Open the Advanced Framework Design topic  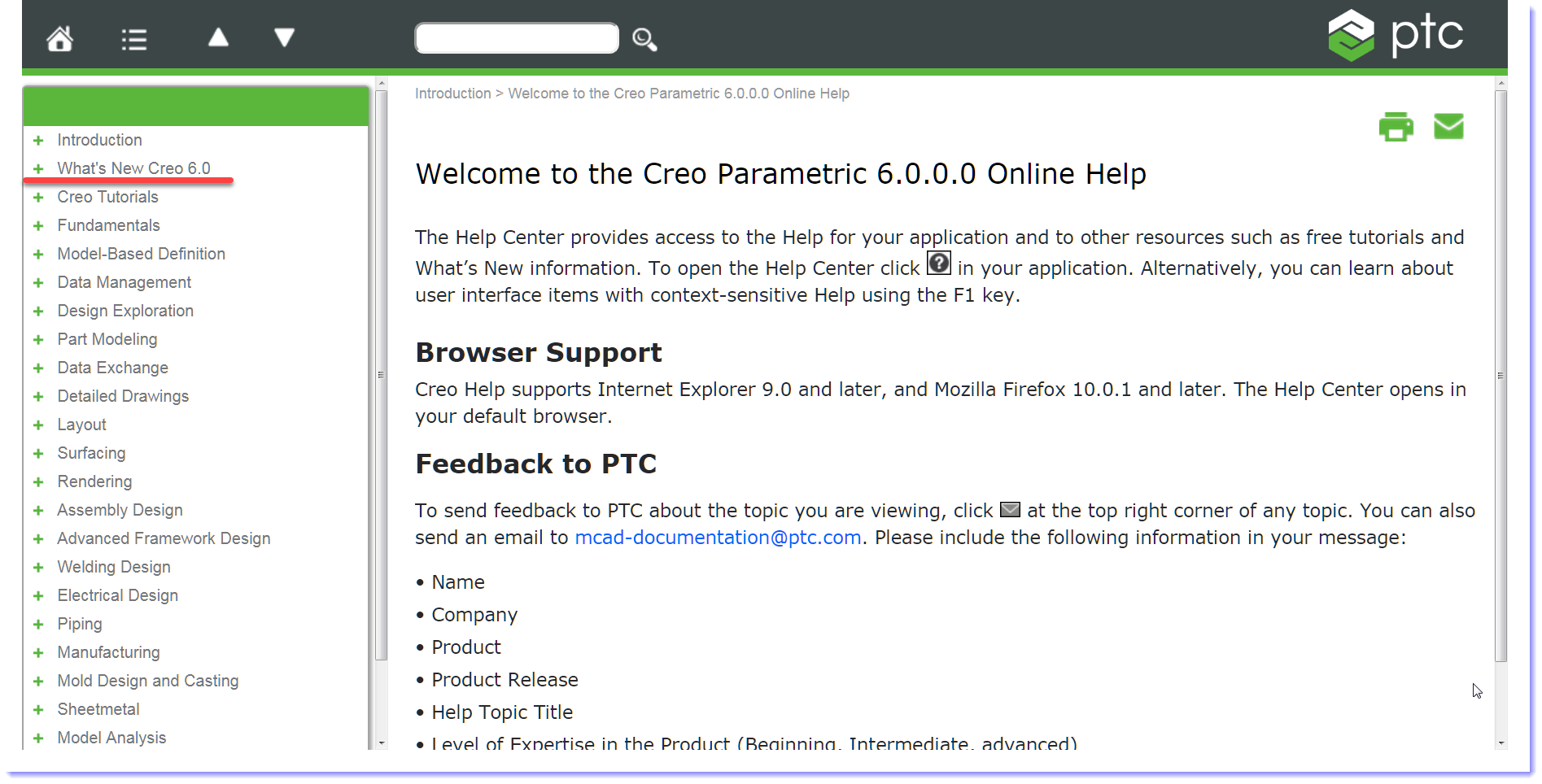[164, 538]
